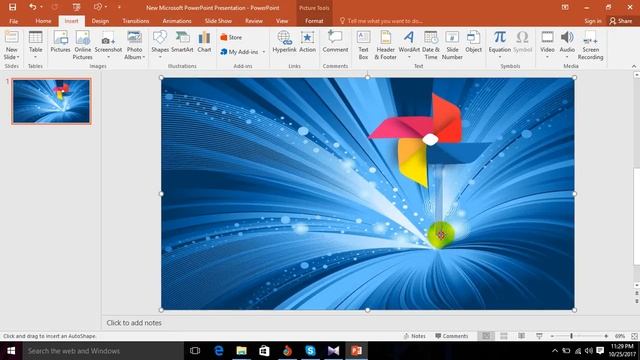Insert Pictures from this device
640x360 pixels.
coord(60,42)
